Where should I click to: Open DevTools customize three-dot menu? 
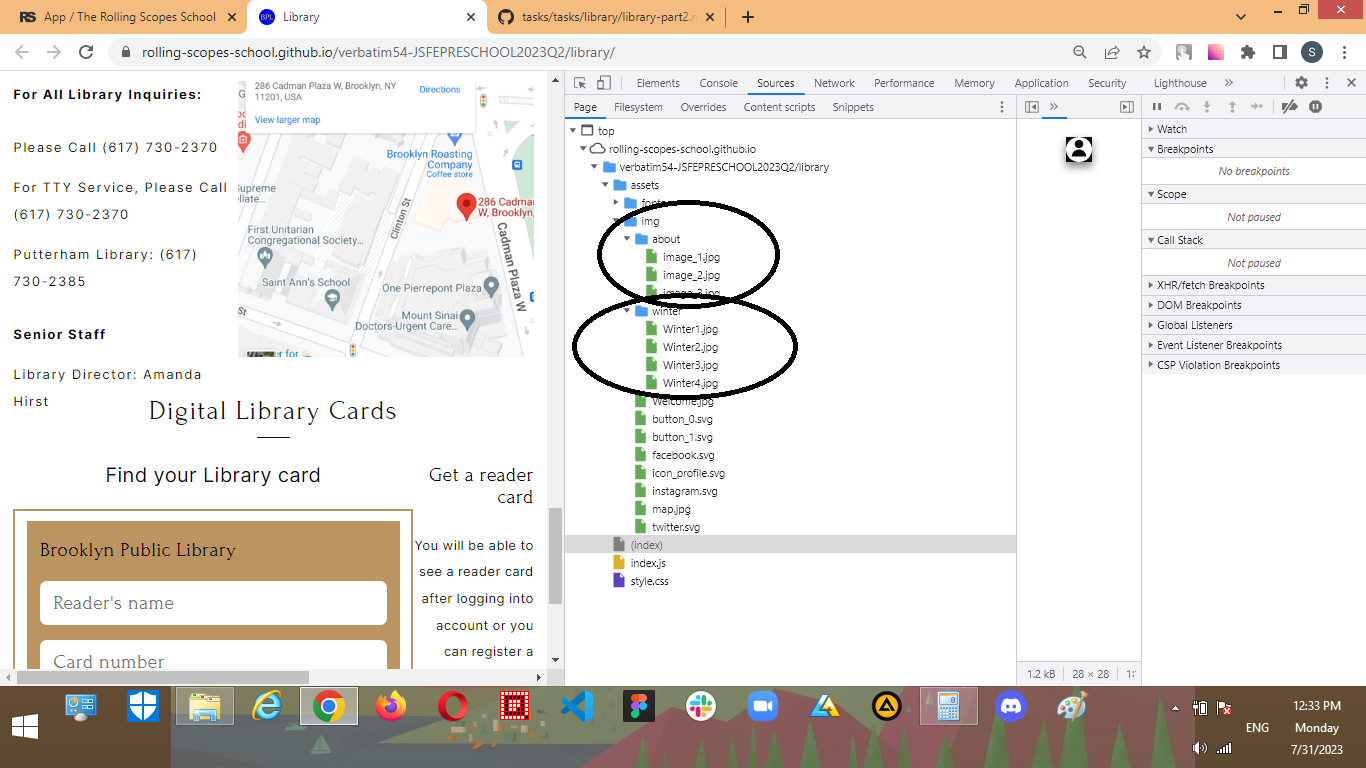[x=1326, y=83]
